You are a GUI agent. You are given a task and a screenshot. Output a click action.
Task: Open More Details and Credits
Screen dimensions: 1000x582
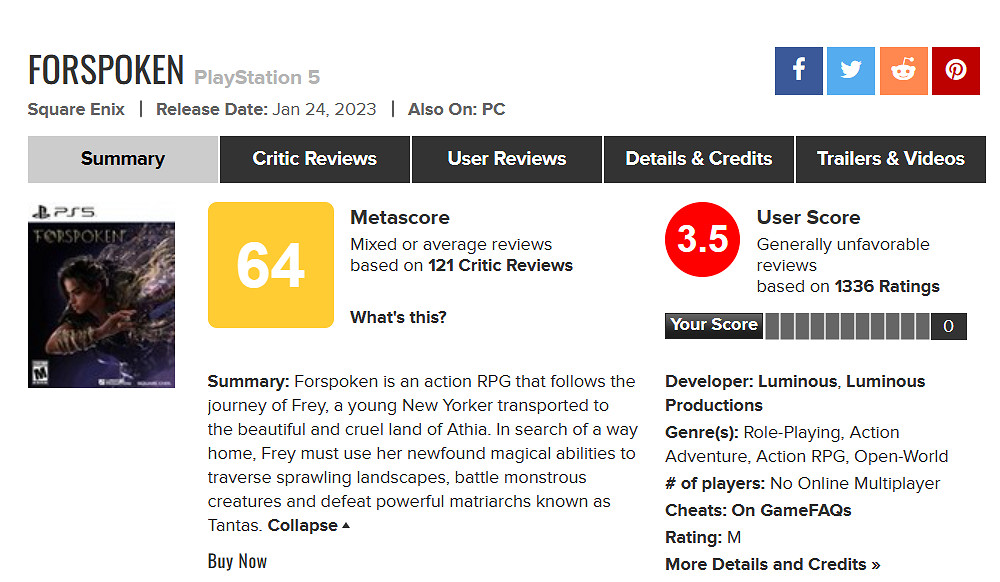(773, 564)
